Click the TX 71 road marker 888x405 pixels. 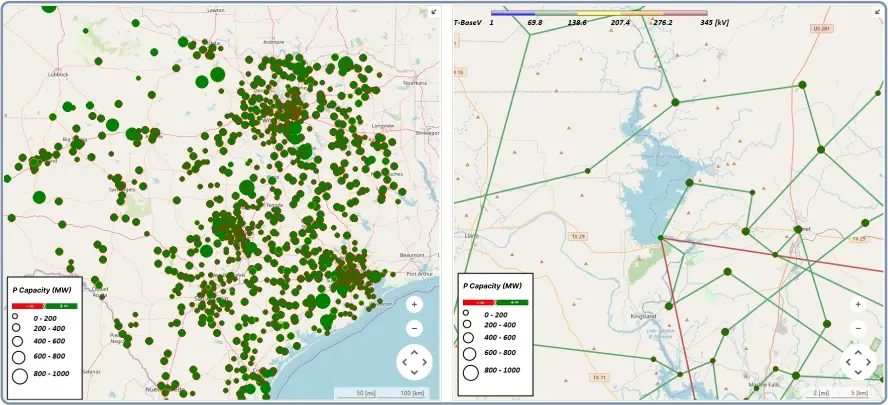598,377
